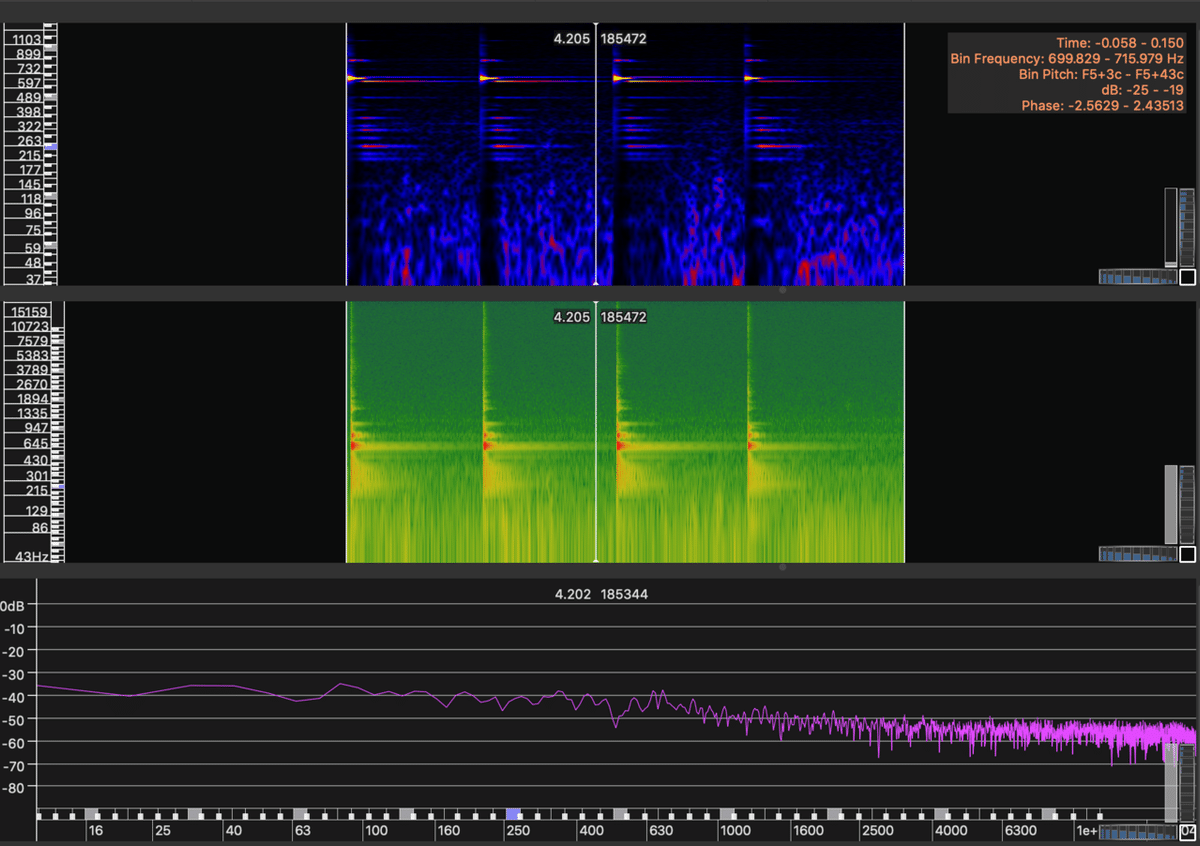Click horizontal zoom wheel in green spectrogram pane
The height and width of the screenshot is (846, 1200).
pos(1137,554)
